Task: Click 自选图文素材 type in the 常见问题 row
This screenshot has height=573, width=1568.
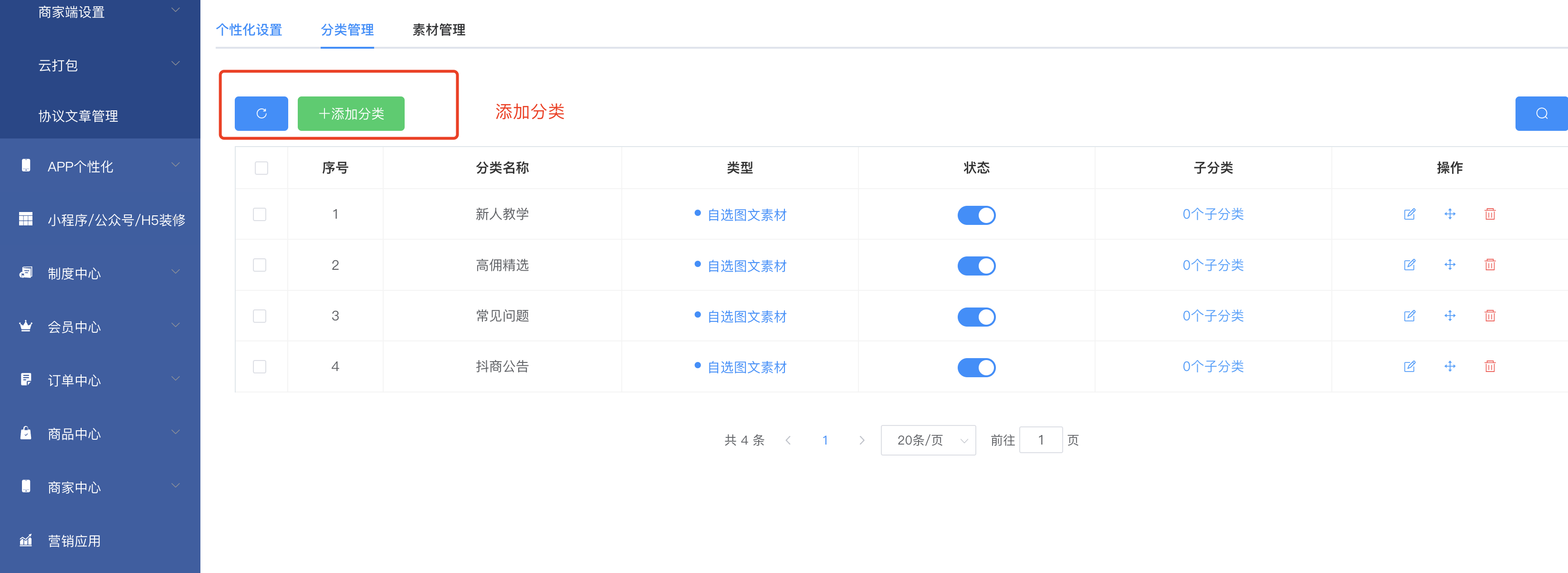Action: (746, 317)
